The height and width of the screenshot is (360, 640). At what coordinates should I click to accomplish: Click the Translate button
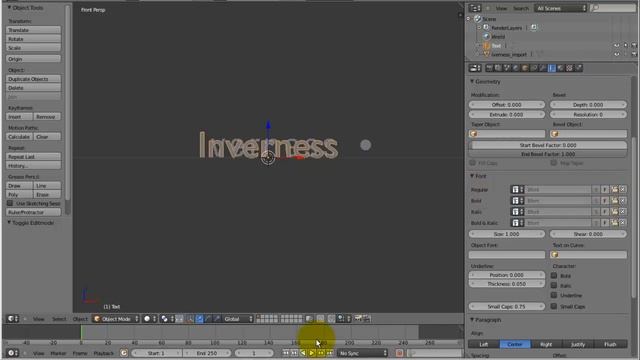pos(33,30)
